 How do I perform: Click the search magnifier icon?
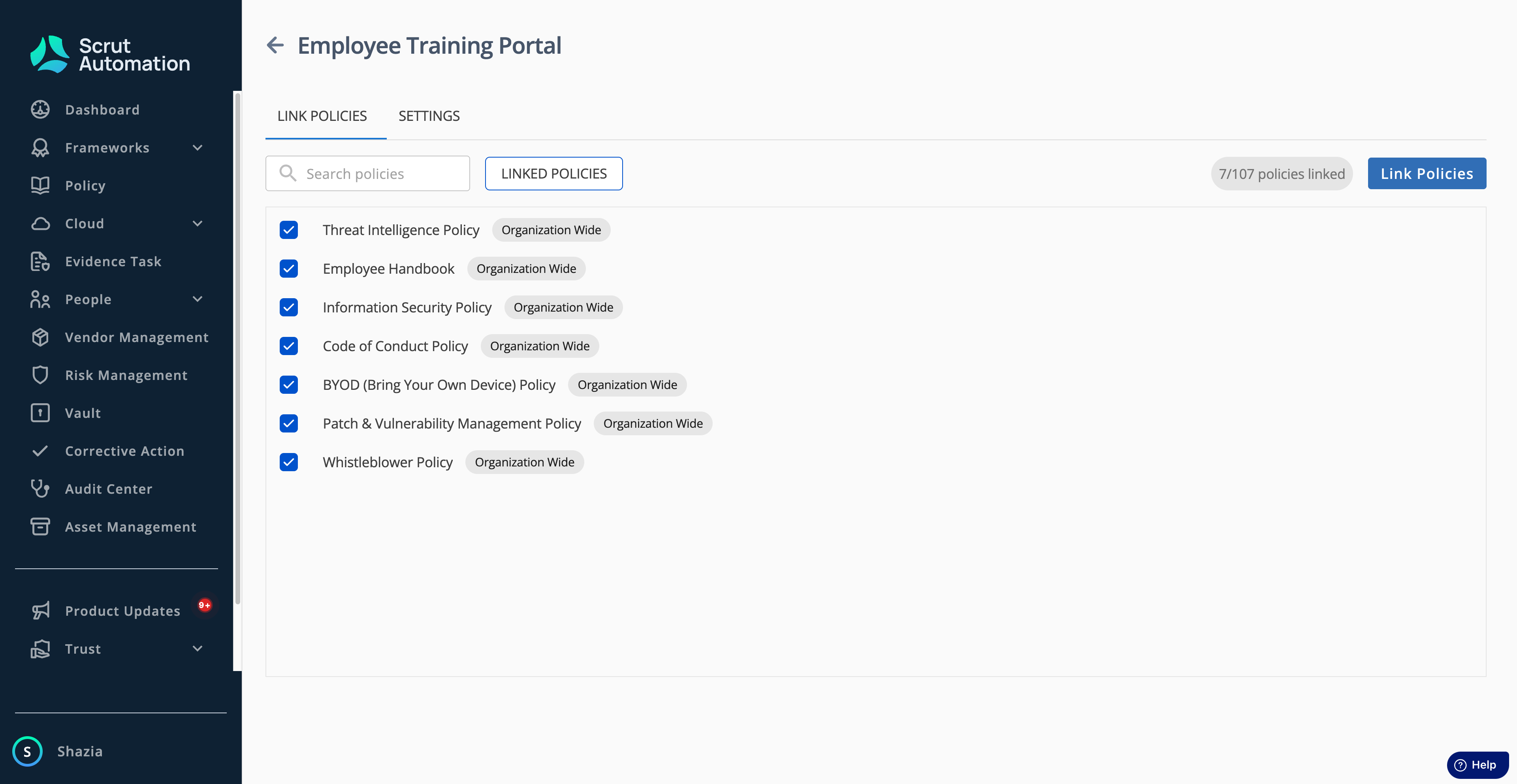287,173
